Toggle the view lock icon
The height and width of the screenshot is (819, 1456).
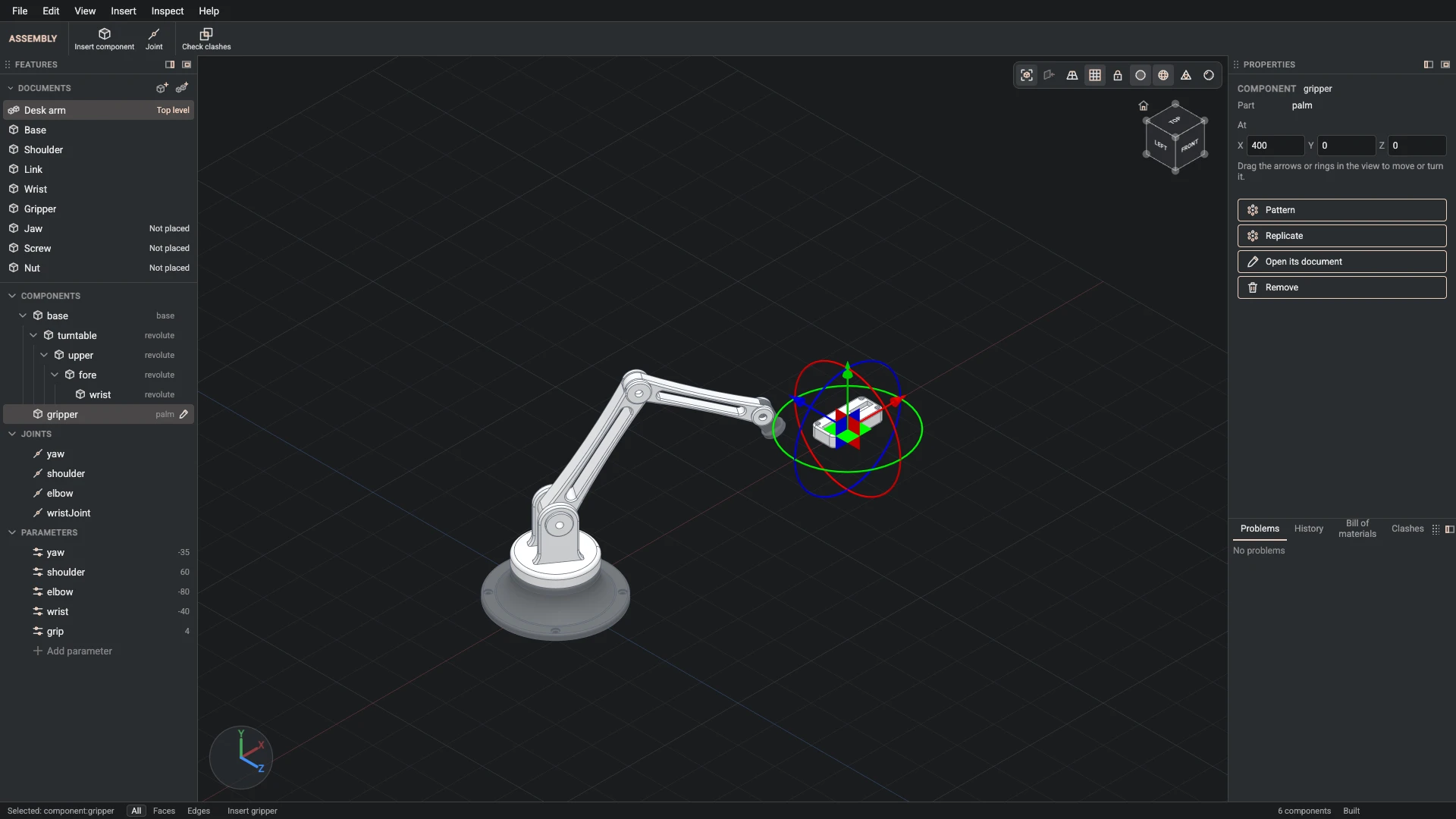coord(1118,75)
